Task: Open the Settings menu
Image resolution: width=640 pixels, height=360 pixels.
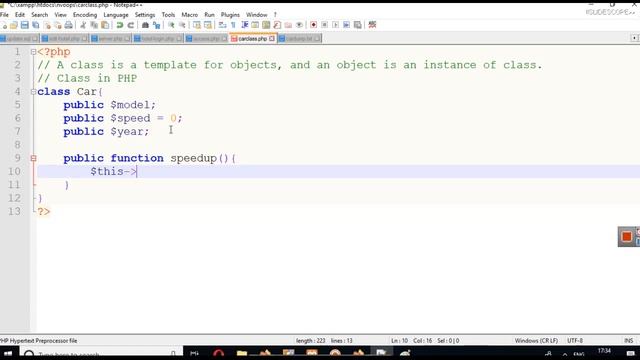Action: pos(145,15)
